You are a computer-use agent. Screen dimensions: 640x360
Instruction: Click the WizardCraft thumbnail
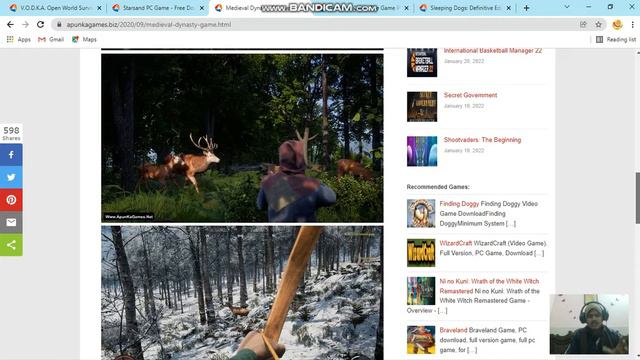pos(421,253)
